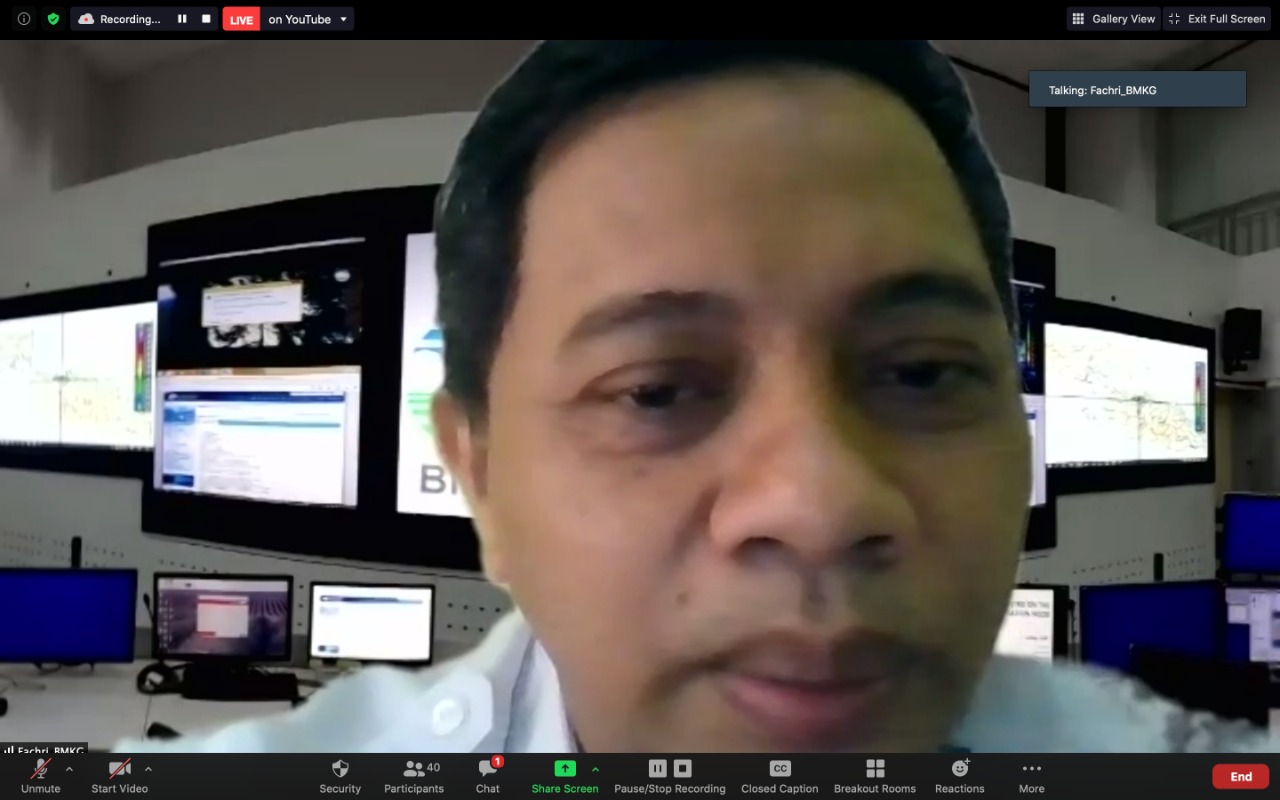Click the green encryption shield icon
1280x800 pixels.
tap(52, 19)
